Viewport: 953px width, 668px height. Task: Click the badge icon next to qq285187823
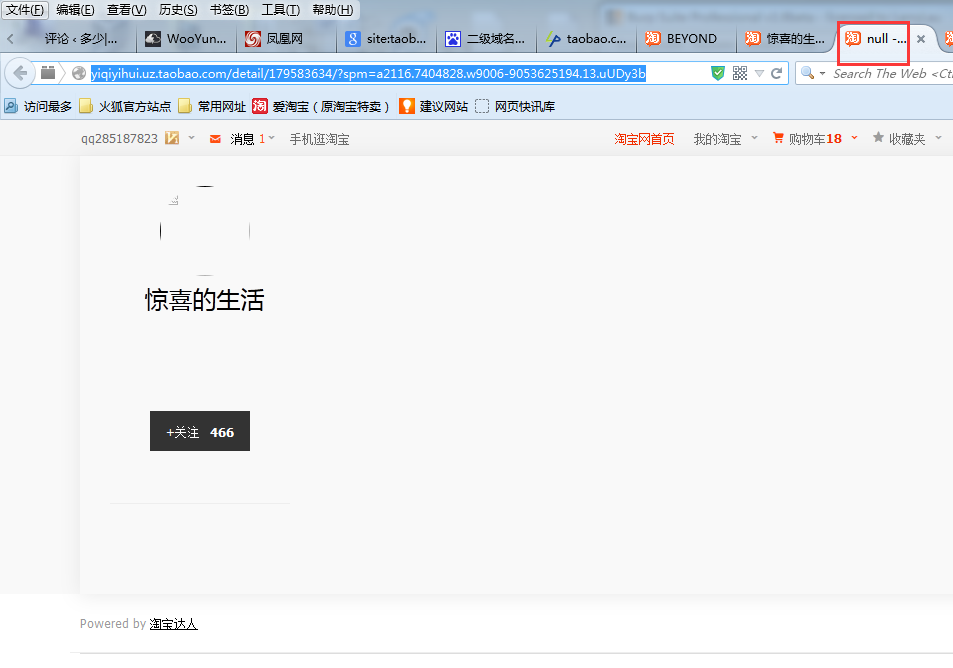pyautogui.click(x=172, y=138)
